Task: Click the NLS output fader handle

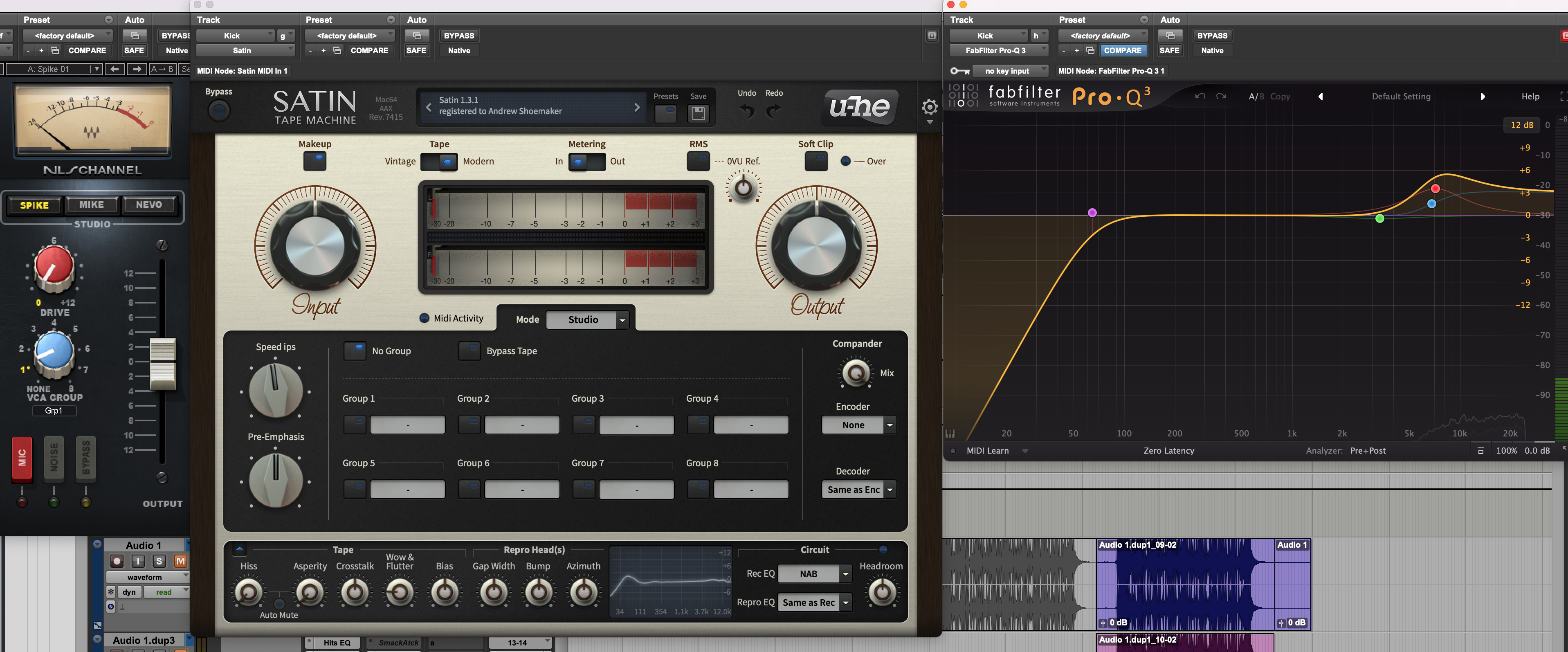Action: tap(162, 364)
